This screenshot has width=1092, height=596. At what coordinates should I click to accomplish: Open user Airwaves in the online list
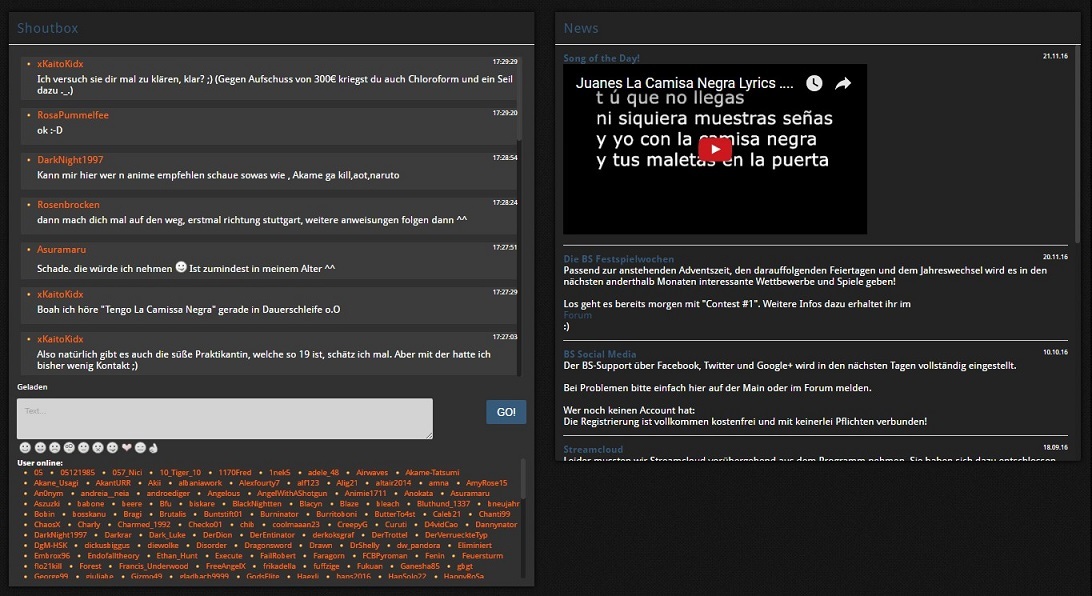tap(372, 472)
